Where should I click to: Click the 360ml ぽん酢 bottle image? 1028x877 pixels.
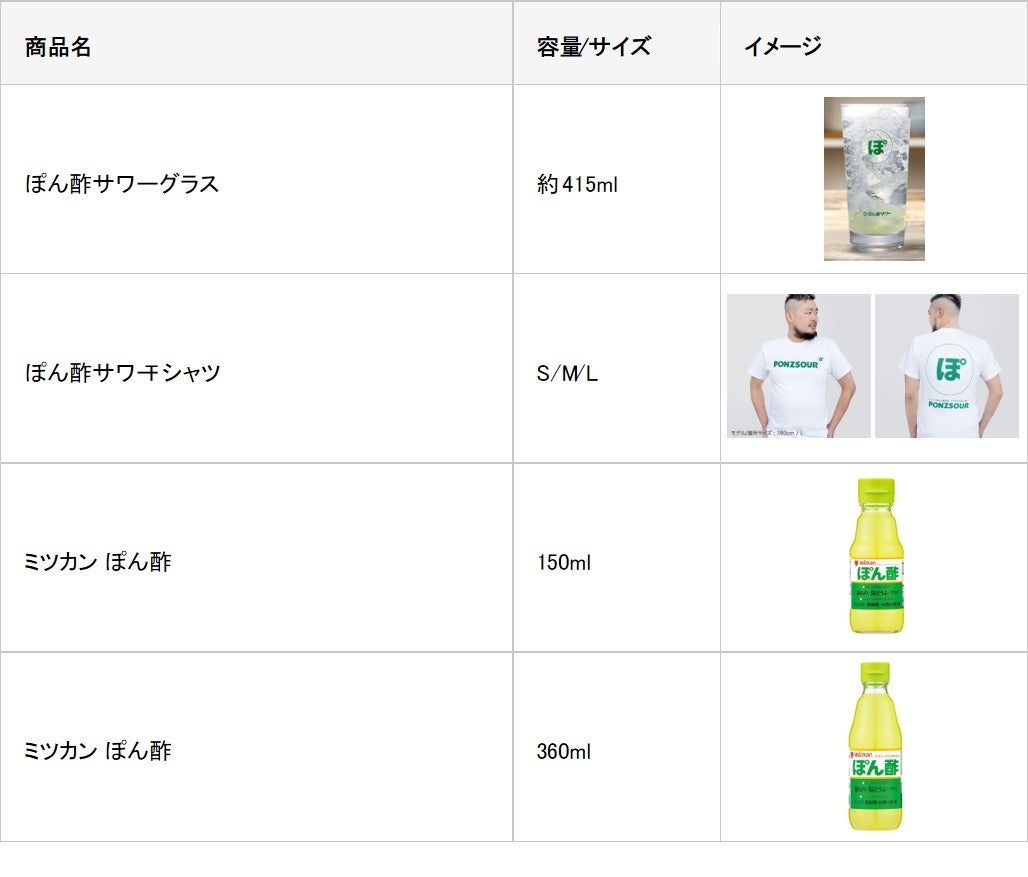[x=876, y=745]
